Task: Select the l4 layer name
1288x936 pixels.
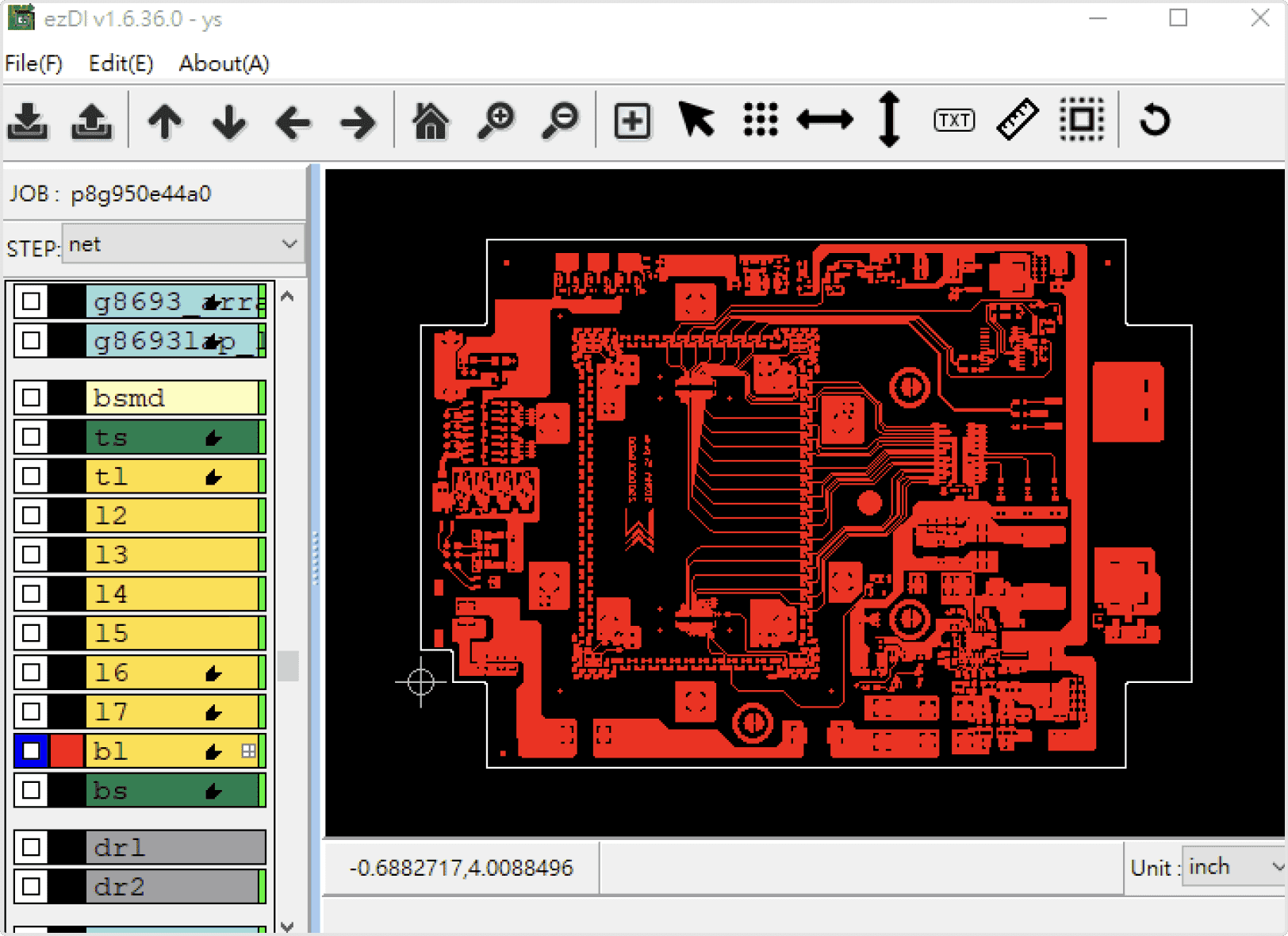Action: click(111, 593)
